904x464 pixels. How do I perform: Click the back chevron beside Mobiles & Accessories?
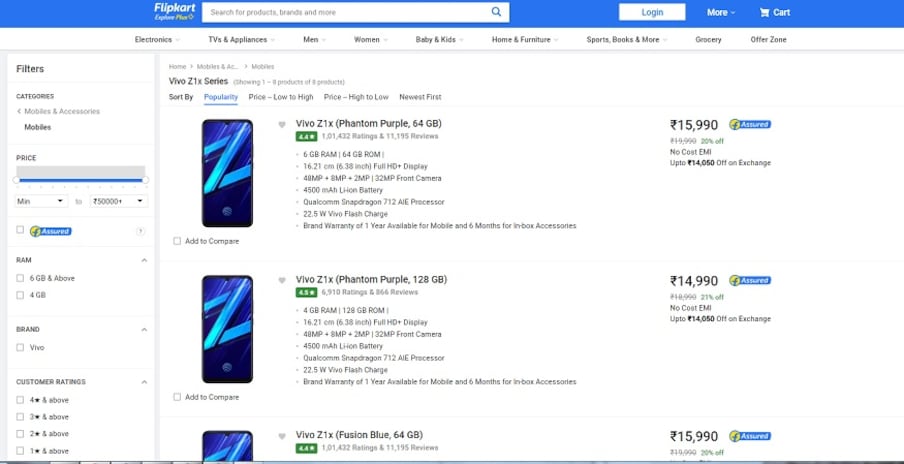tap(19, 111)
